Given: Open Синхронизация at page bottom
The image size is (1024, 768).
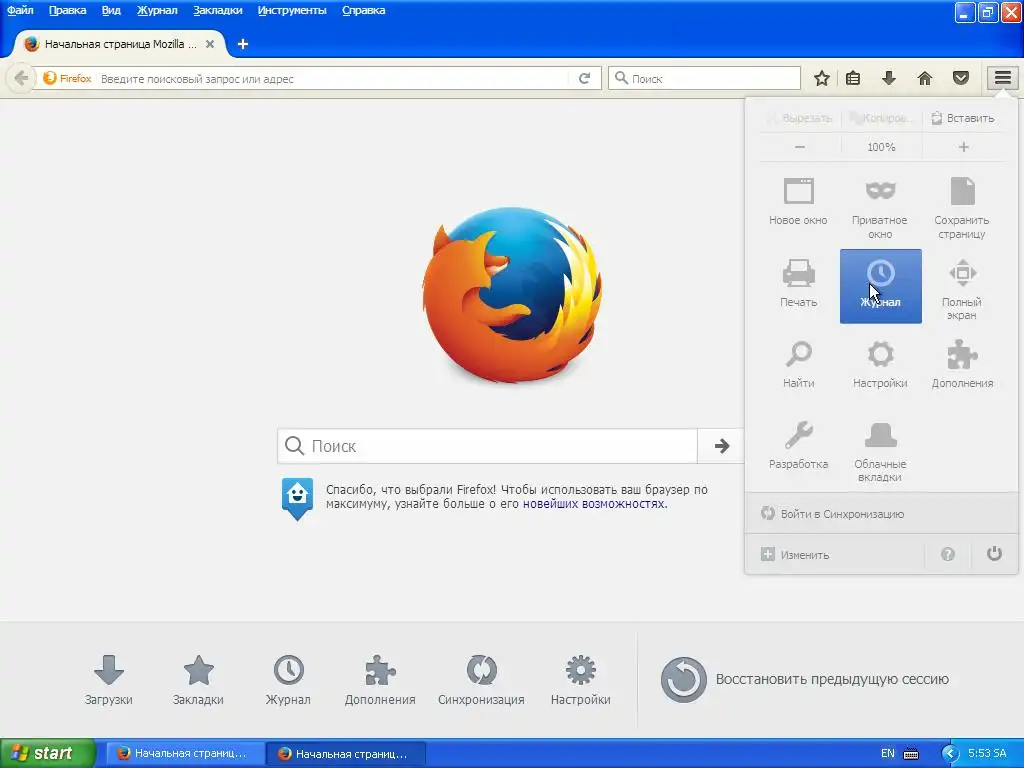Looking at the screenshot, I should 481,680.
